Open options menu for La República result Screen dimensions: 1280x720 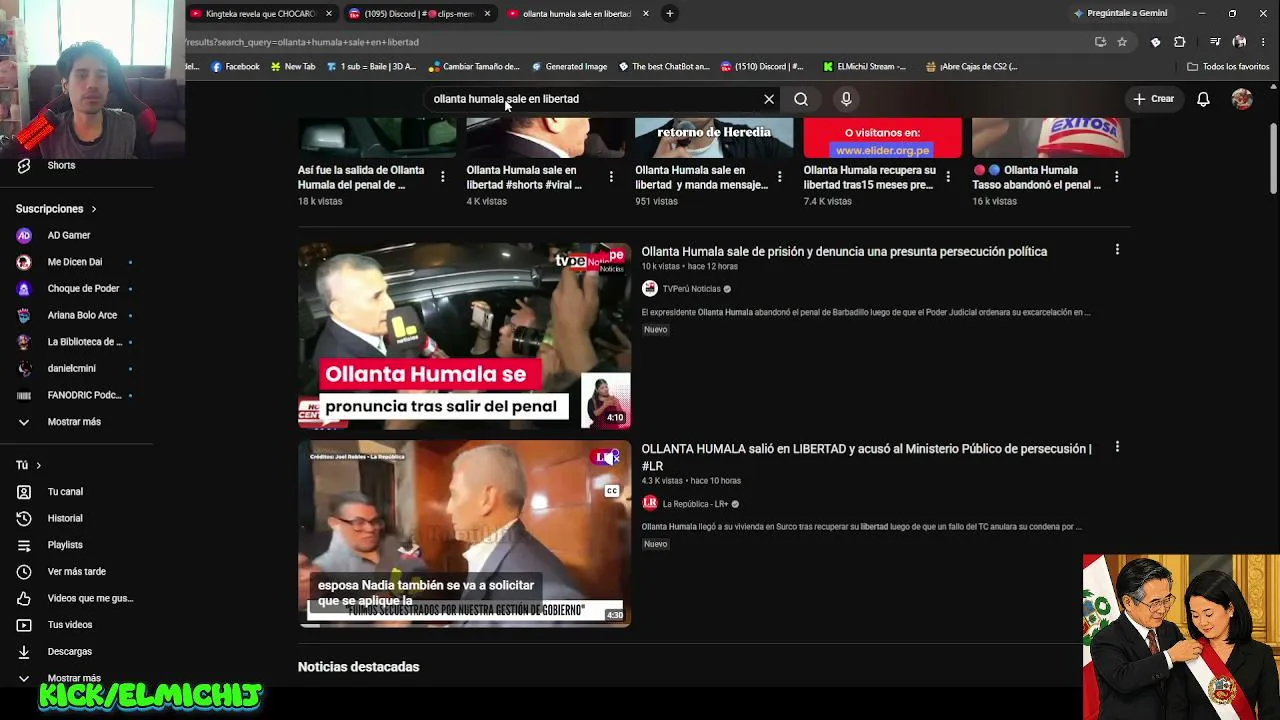(1117, 447)
